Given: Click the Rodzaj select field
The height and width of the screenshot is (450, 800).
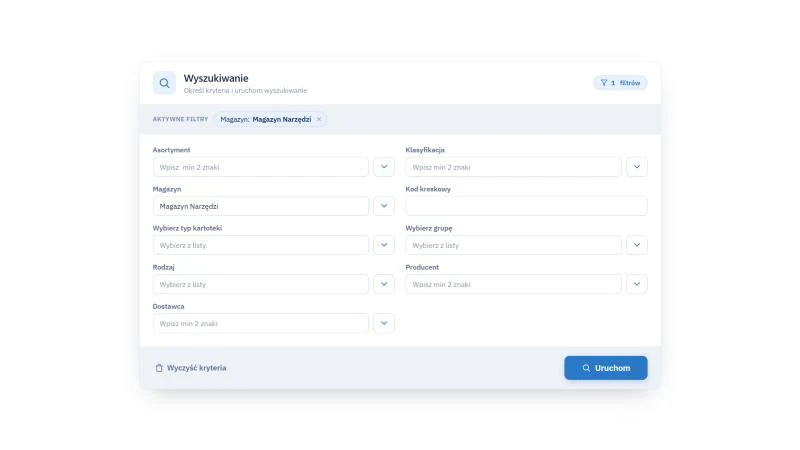Looking at the screenshot, I should tap(260, 284).
